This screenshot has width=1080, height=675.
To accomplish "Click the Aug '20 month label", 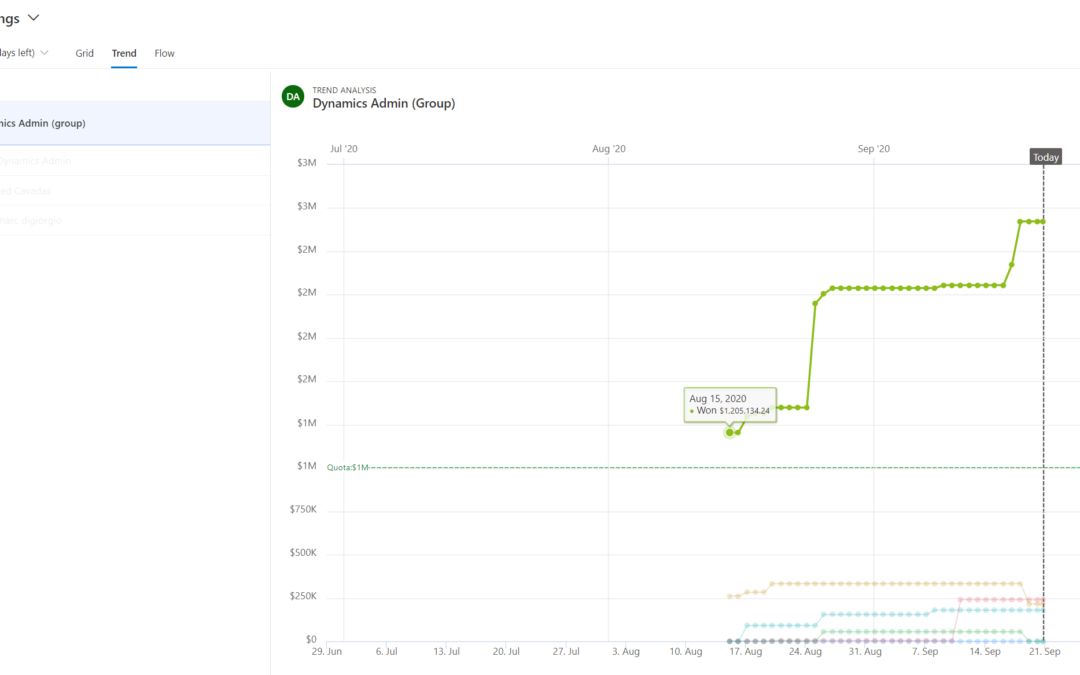I will [609, 149].
